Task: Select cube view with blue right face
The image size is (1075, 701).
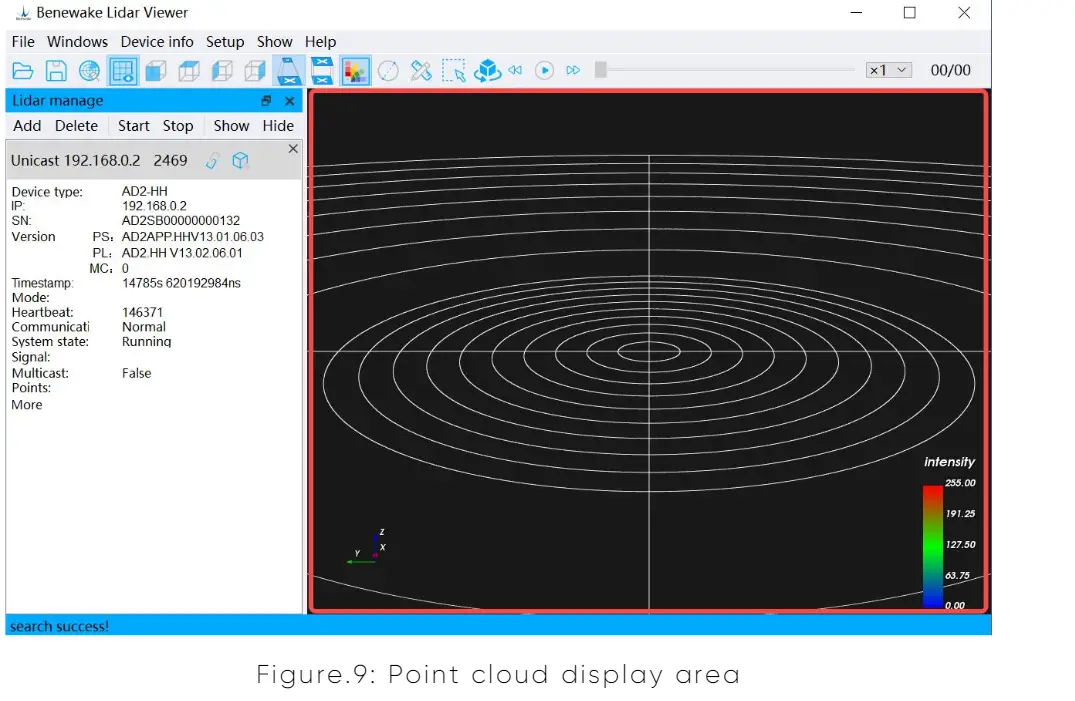Action: [x=255, y=71]
